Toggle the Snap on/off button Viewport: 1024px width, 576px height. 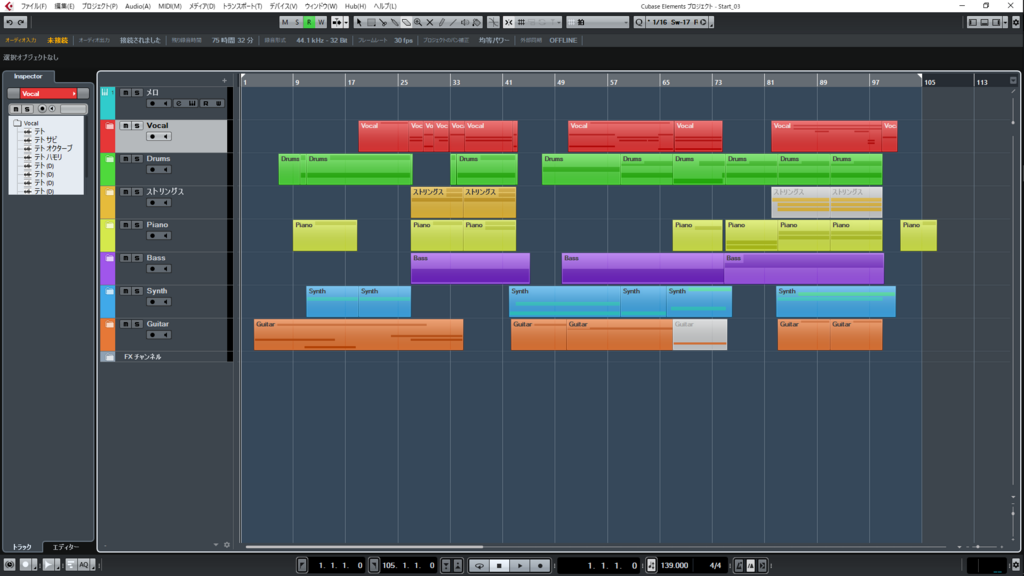coord(509,22)
